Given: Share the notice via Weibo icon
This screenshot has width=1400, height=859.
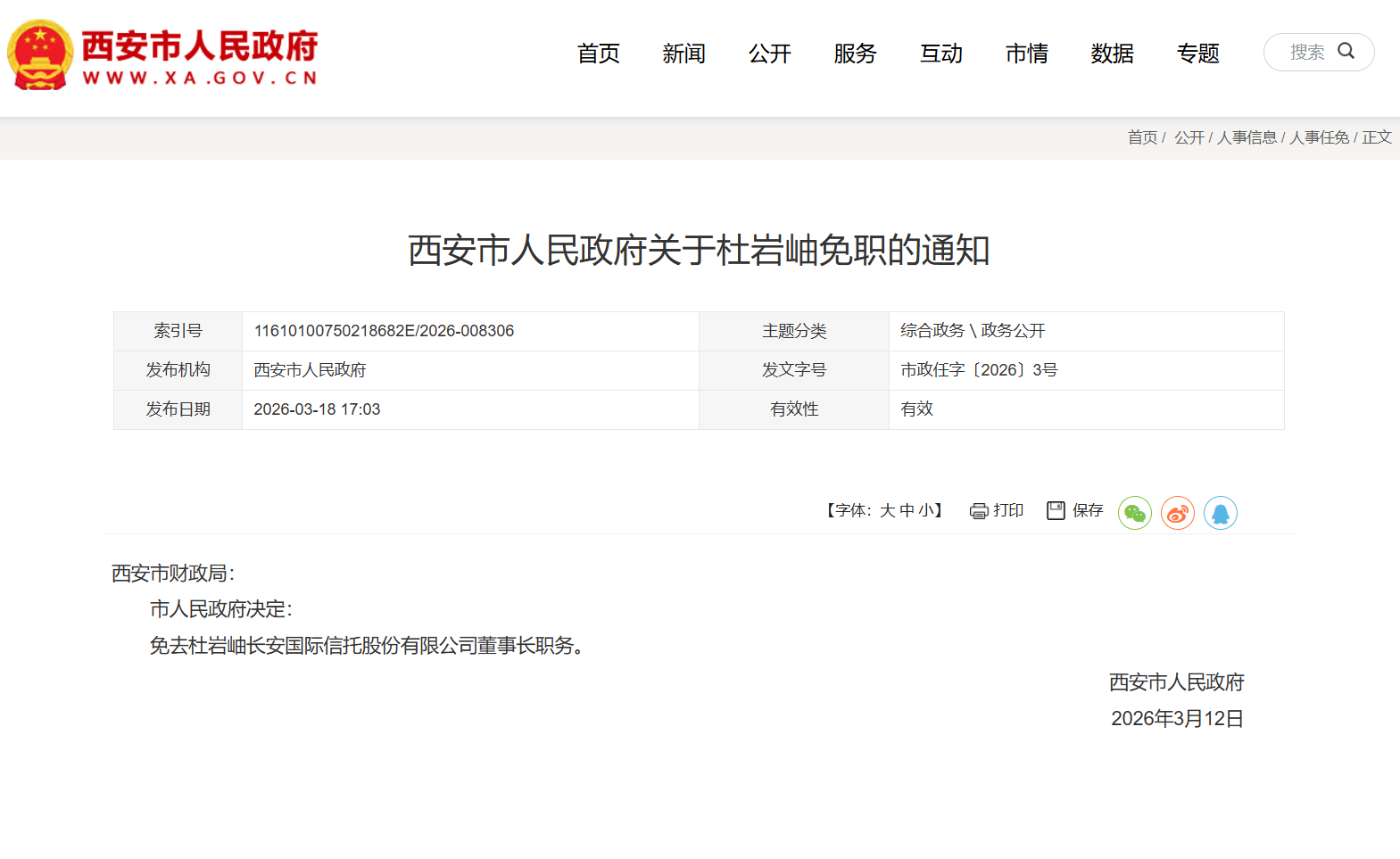Looking at the screenshot, I should [1177, 513].
